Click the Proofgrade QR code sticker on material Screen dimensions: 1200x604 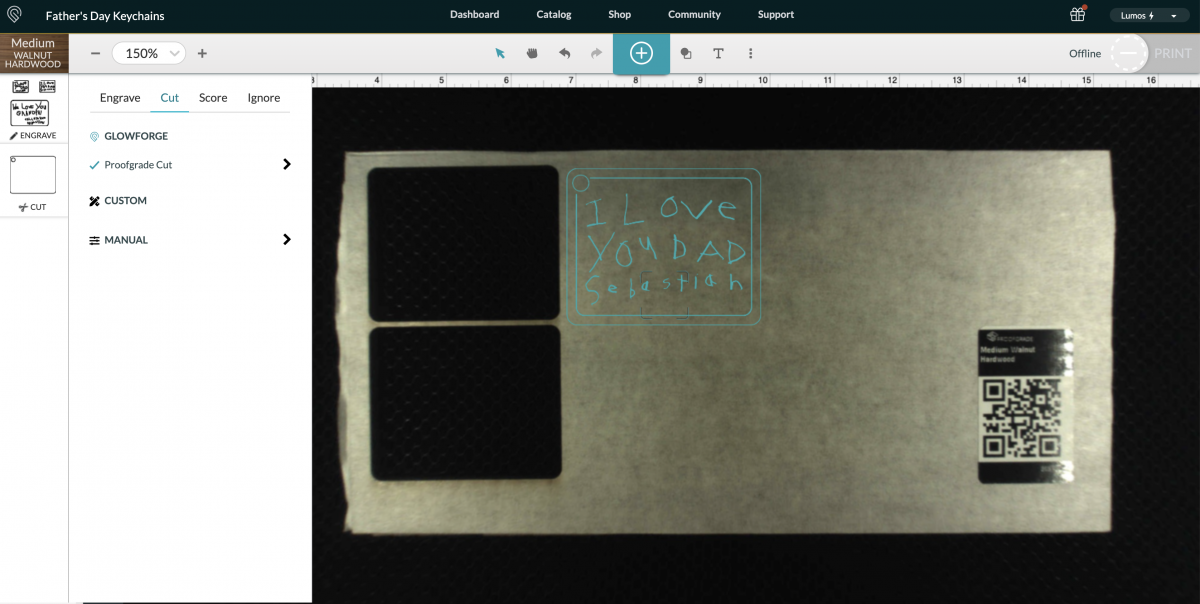[1025, 405]
